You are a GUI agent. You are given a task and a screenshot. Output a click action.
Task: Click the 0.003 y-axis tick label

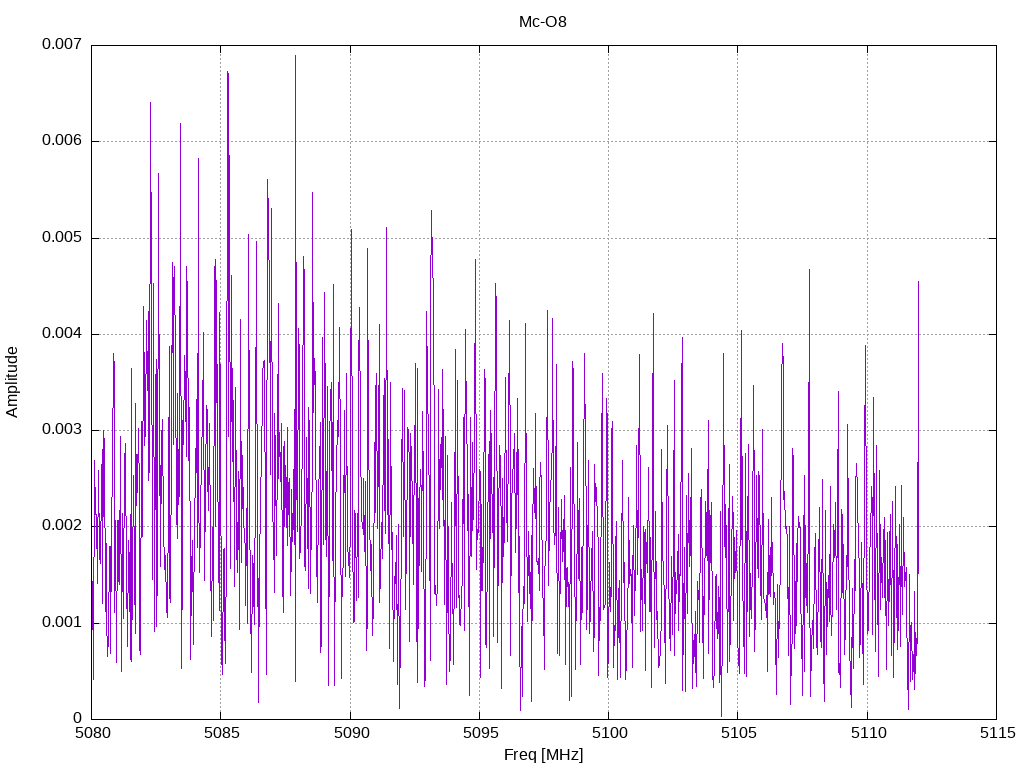62,429
